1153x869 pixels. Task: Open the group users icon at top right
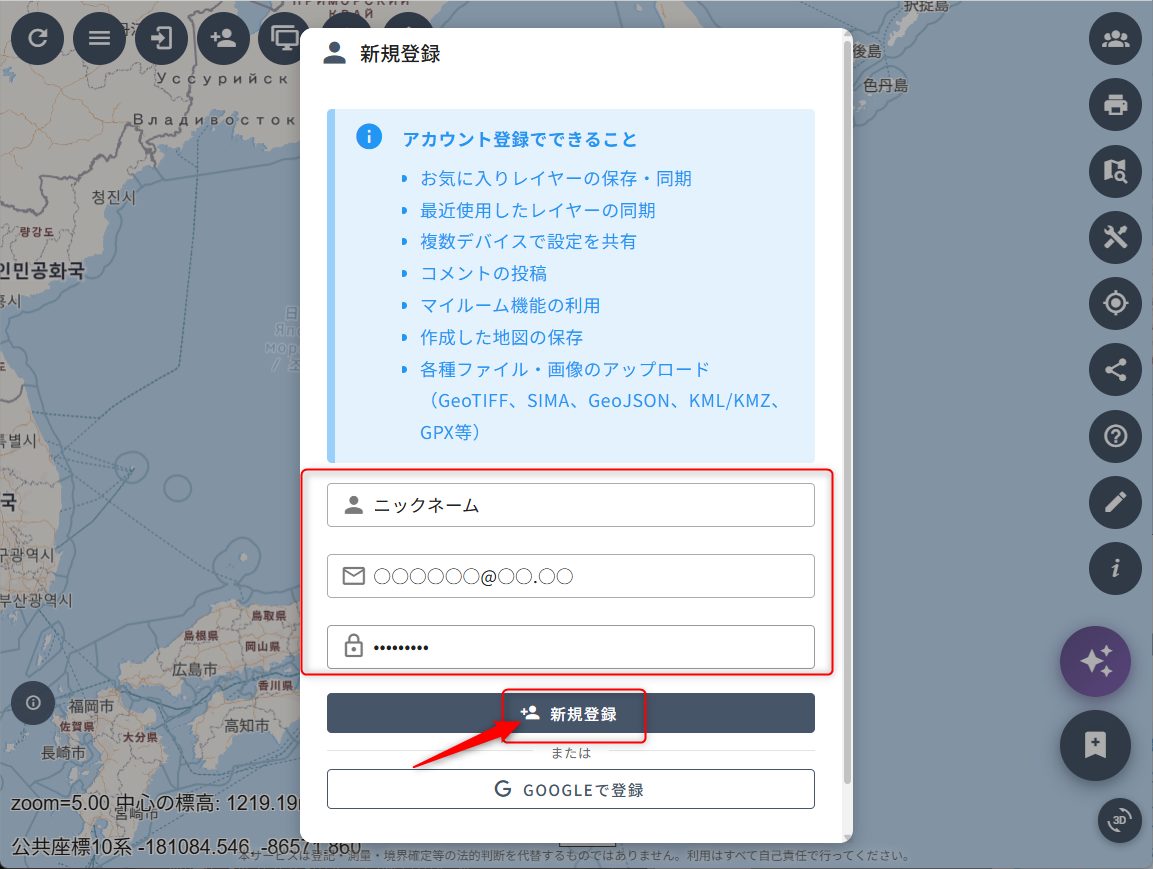1115,39
